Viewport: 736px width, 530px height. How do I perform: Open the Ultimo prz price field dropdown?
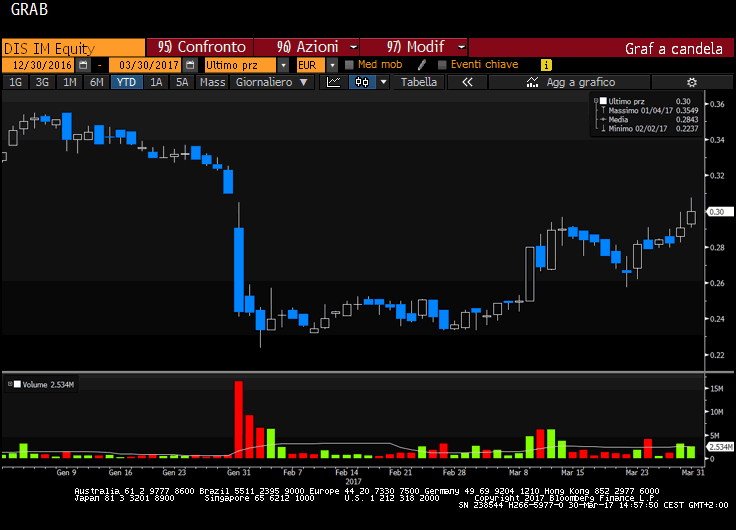tap(283, 65)
